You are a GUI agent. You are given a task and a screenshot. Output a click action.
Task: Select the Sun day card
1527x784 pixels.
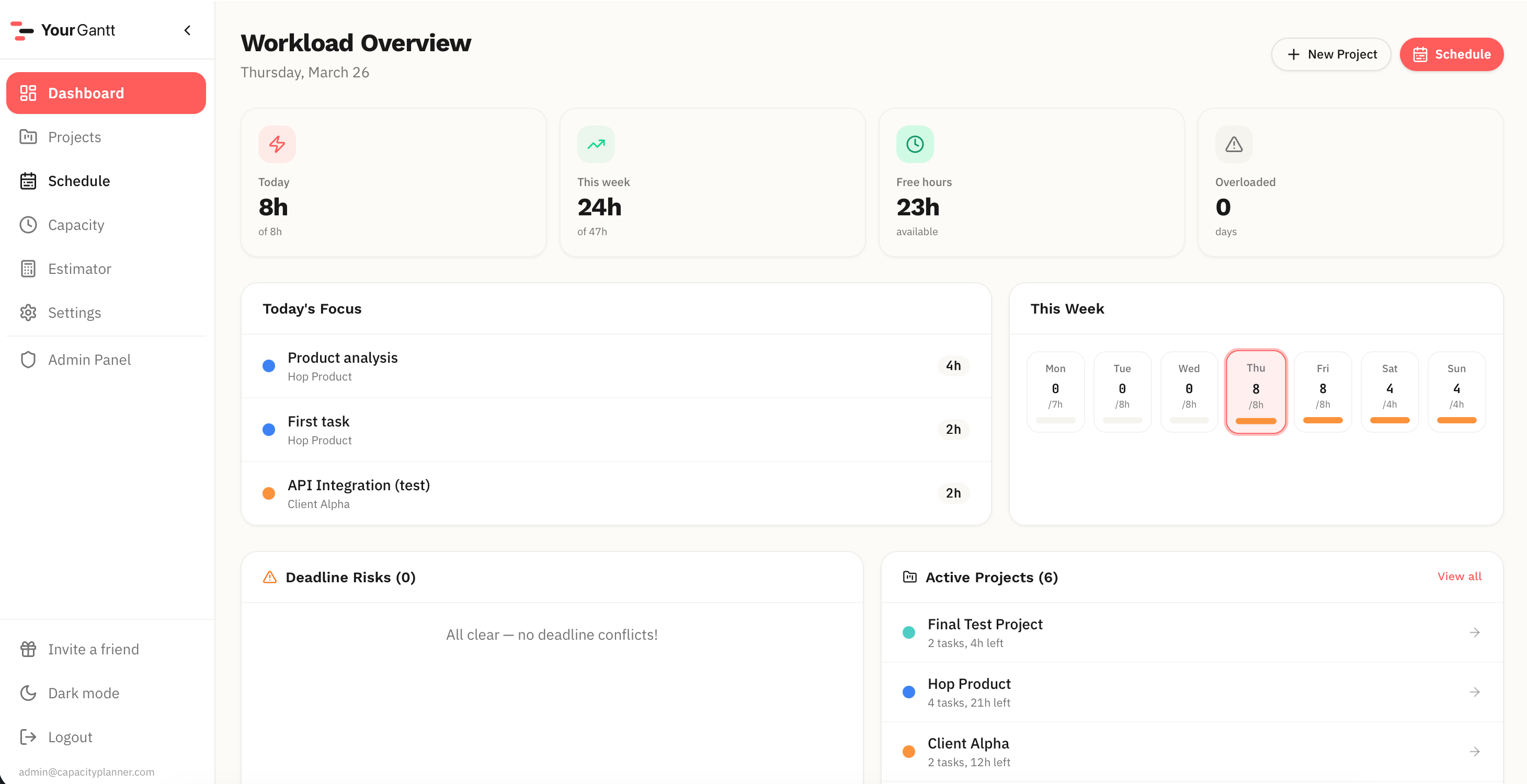(x=1456, y=391)
